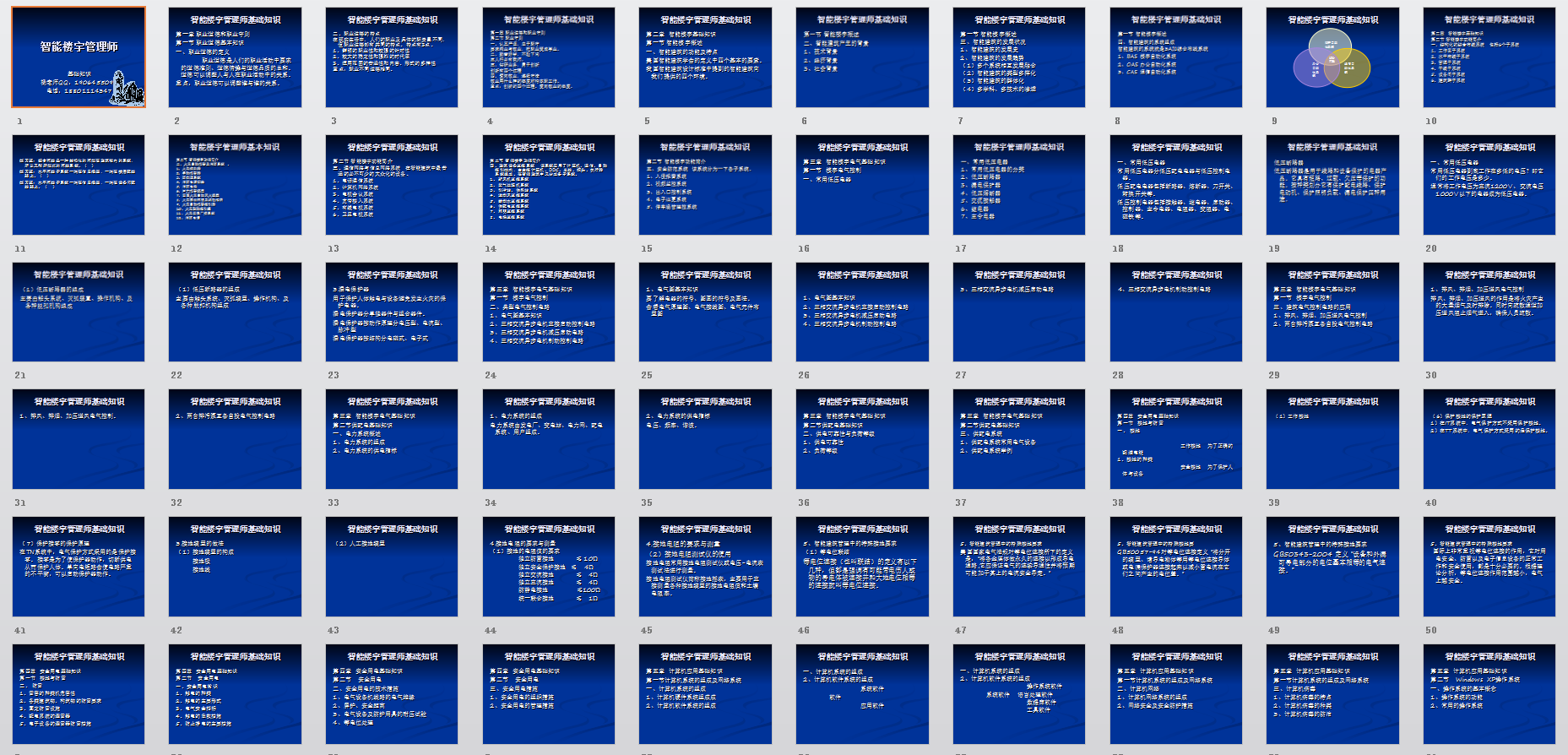Select slide 2 thumbnail
Viewport: 1568px width, 755px height.
[235, 57]
